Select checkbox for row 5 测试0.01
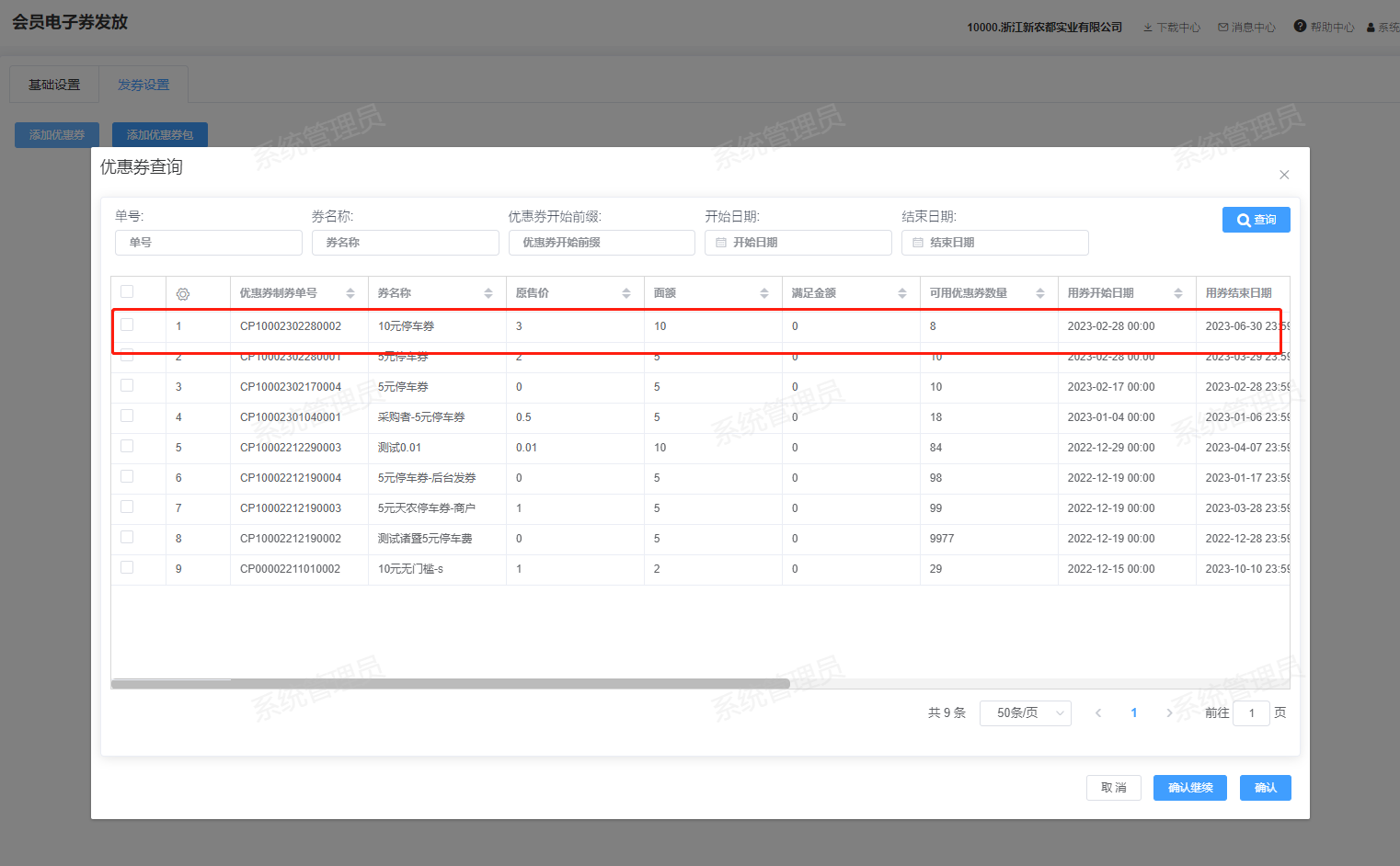1400x866 pixels. (127, 446)
